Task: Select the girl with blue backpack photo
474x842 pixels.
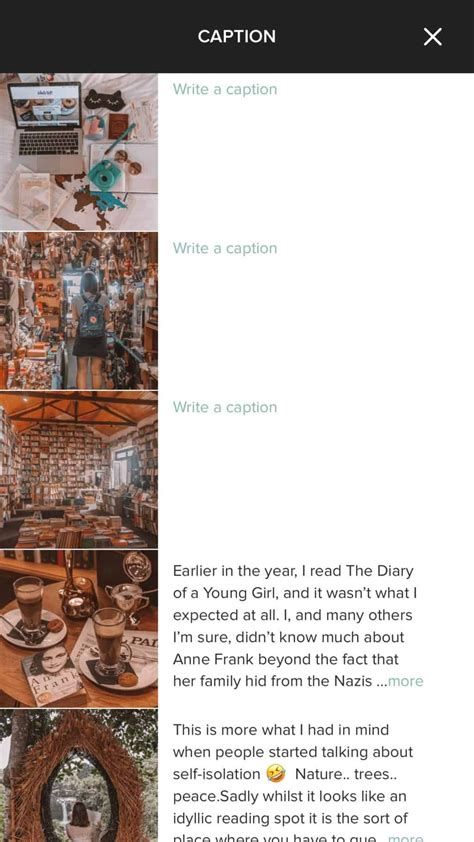Action: pyautogui.click(x=79, y=311)
